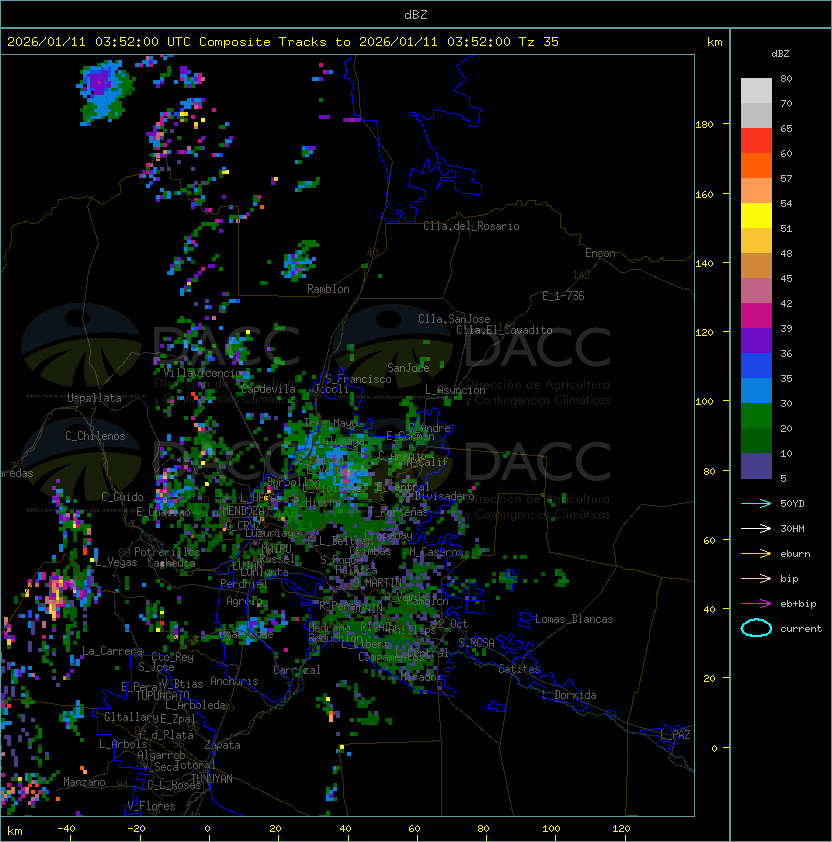This screenshot has width=832, height=842.
Task: Select the magenta 39-42 dBZ swatch
Action: tap(756, 316)
